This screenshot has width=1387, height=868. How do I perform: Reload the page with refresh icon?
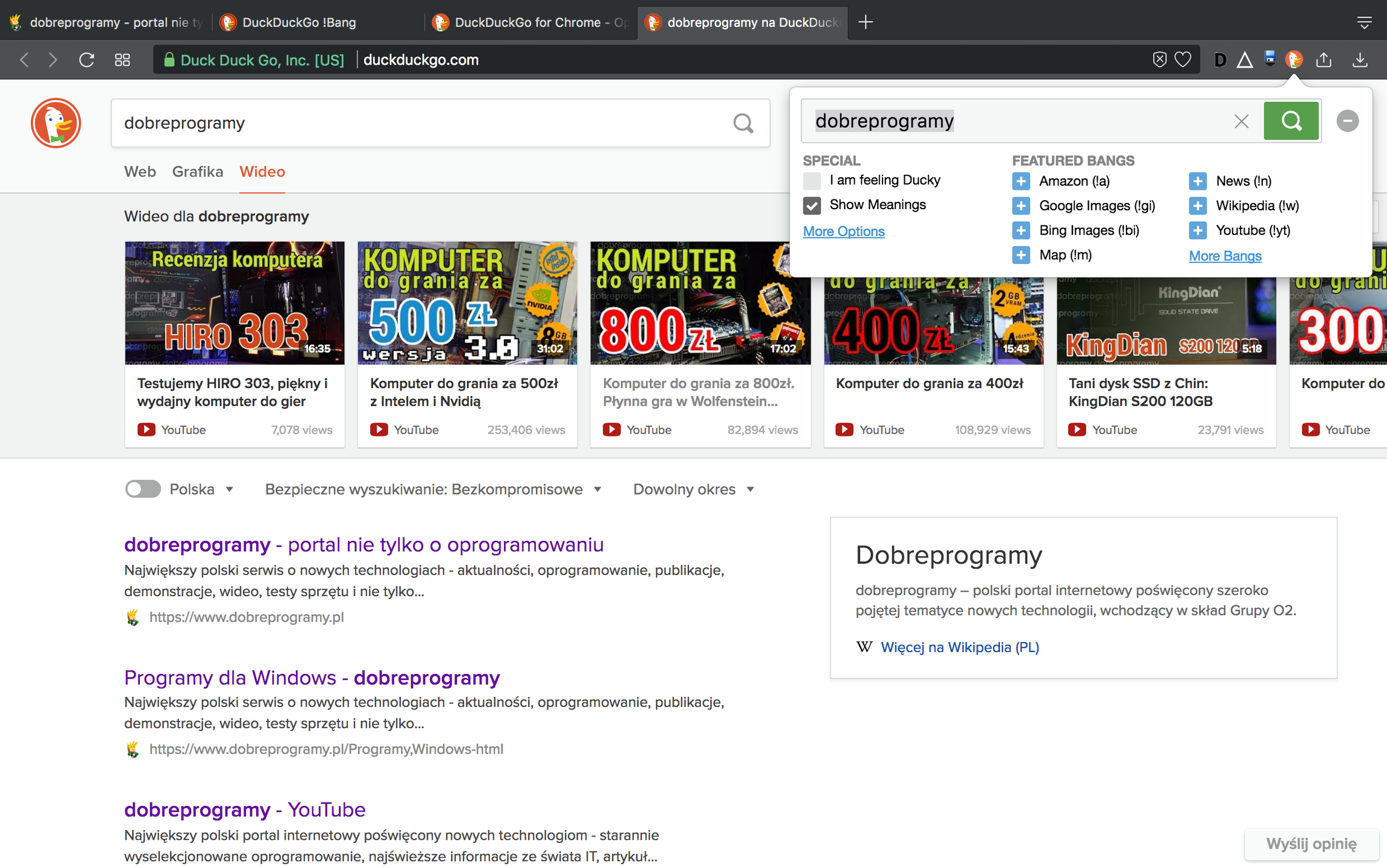87,60
